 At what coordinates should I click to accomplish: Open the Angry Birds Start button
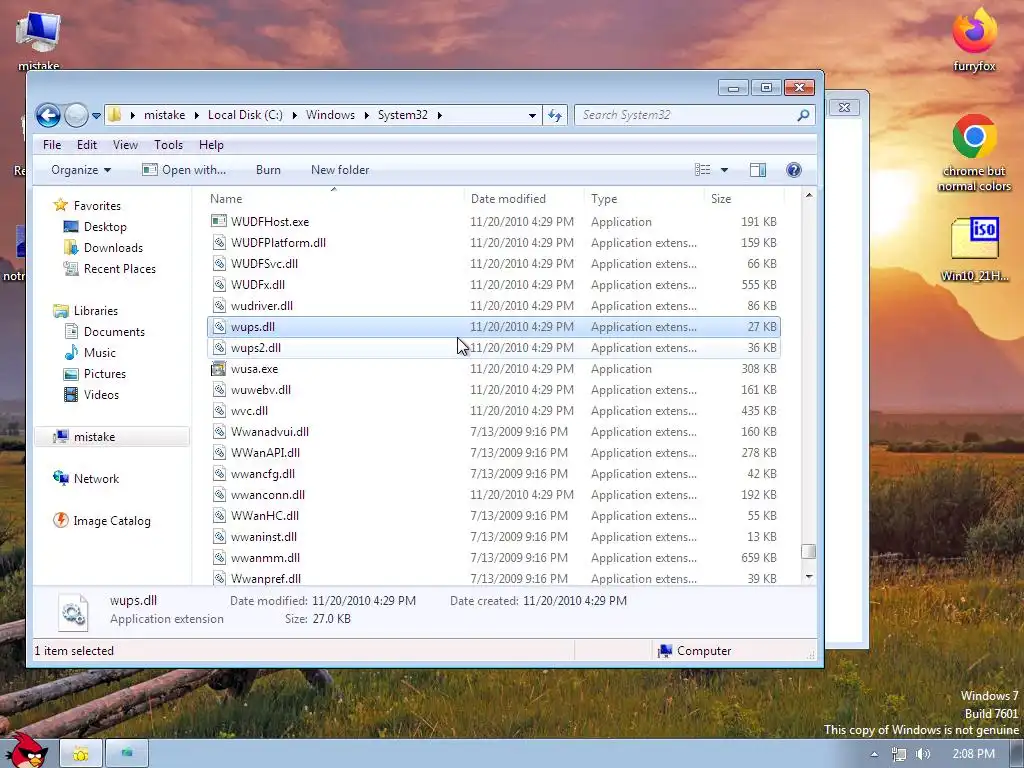pos(25,751)
